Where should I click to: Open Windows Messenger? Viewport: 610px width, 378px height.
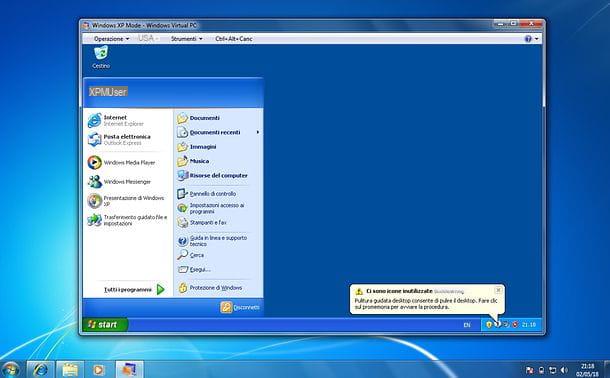point(119,182)
